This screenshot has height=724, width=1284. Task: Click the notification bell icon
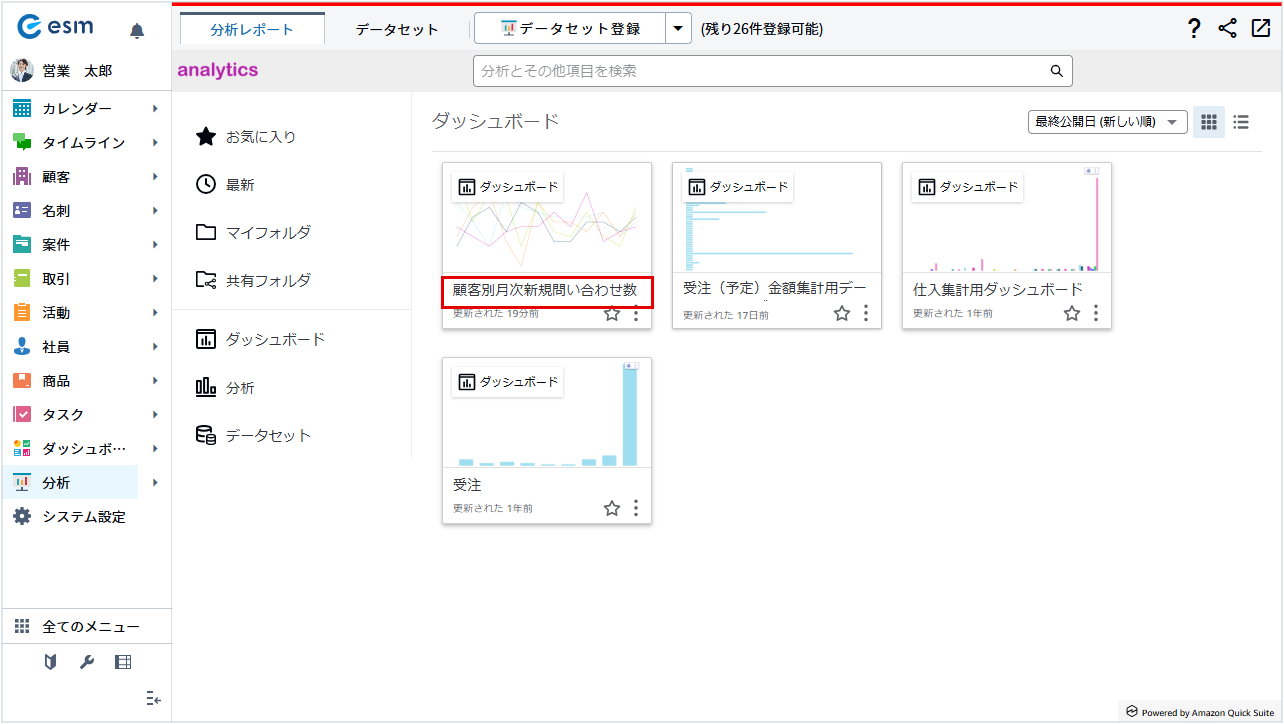[137, 31]
